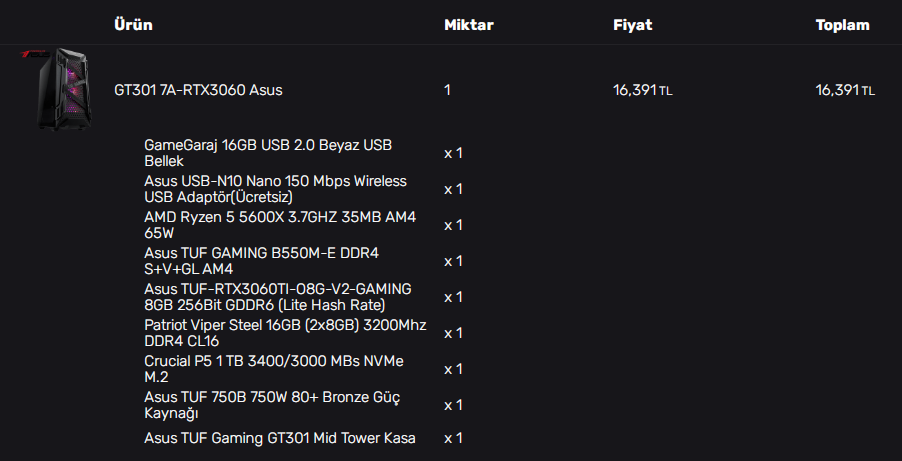
Task: Click the x 1 quantity beside AMD Ryzen
Action: click(x=453, y=225)
